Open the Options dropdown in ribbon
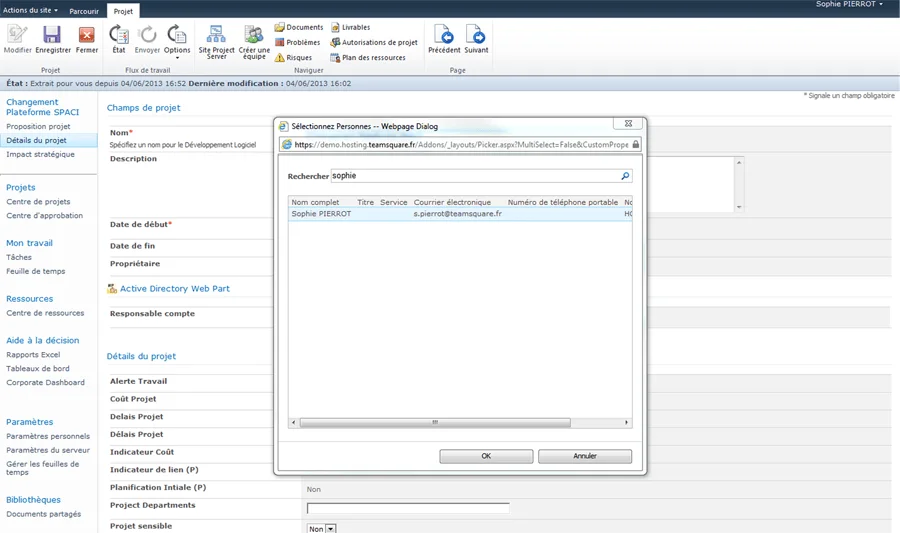The height and width of the screenshot is (533, 900). pyautogui.click(x=177, y=42)
